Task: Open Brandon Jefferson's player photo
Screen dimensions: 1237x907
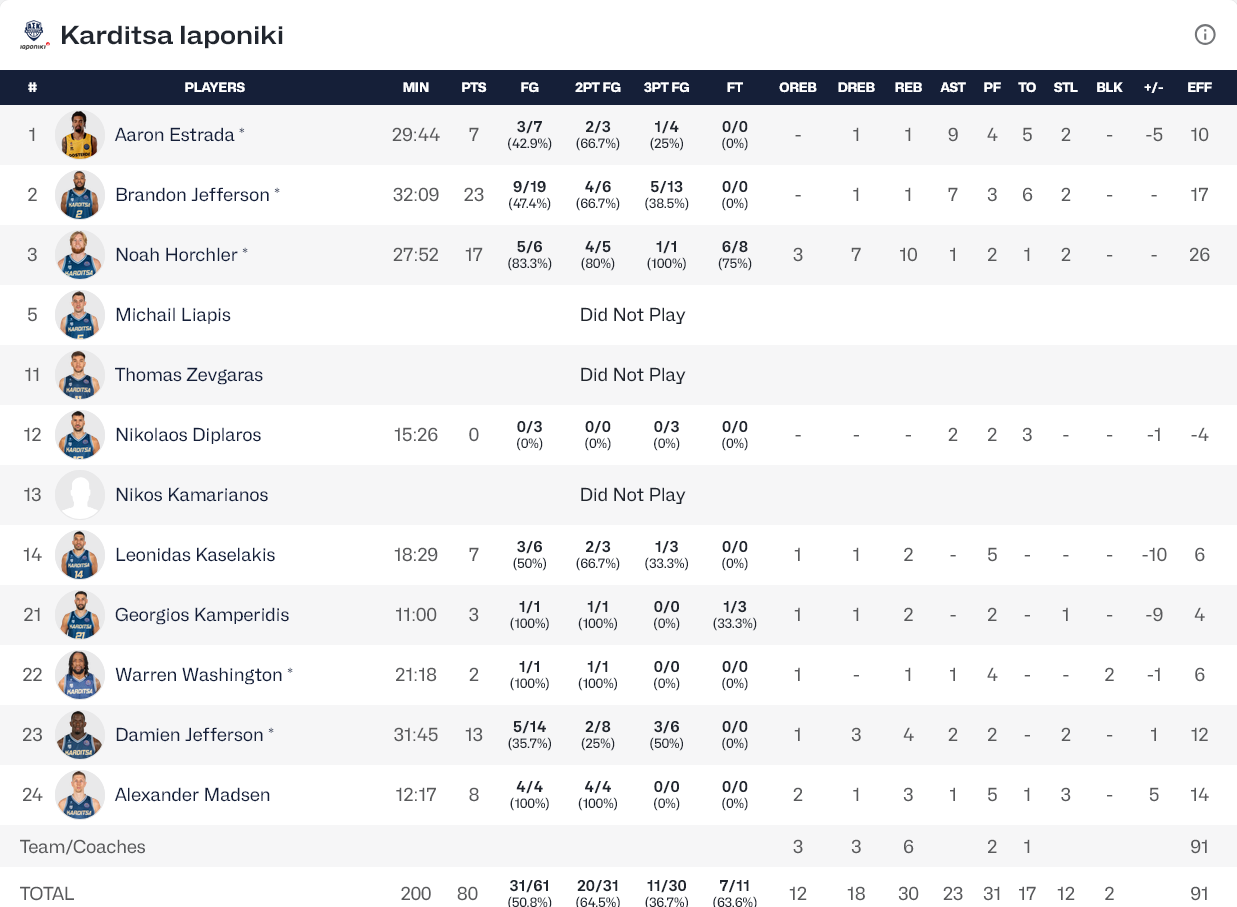Action: click(80, 195)
